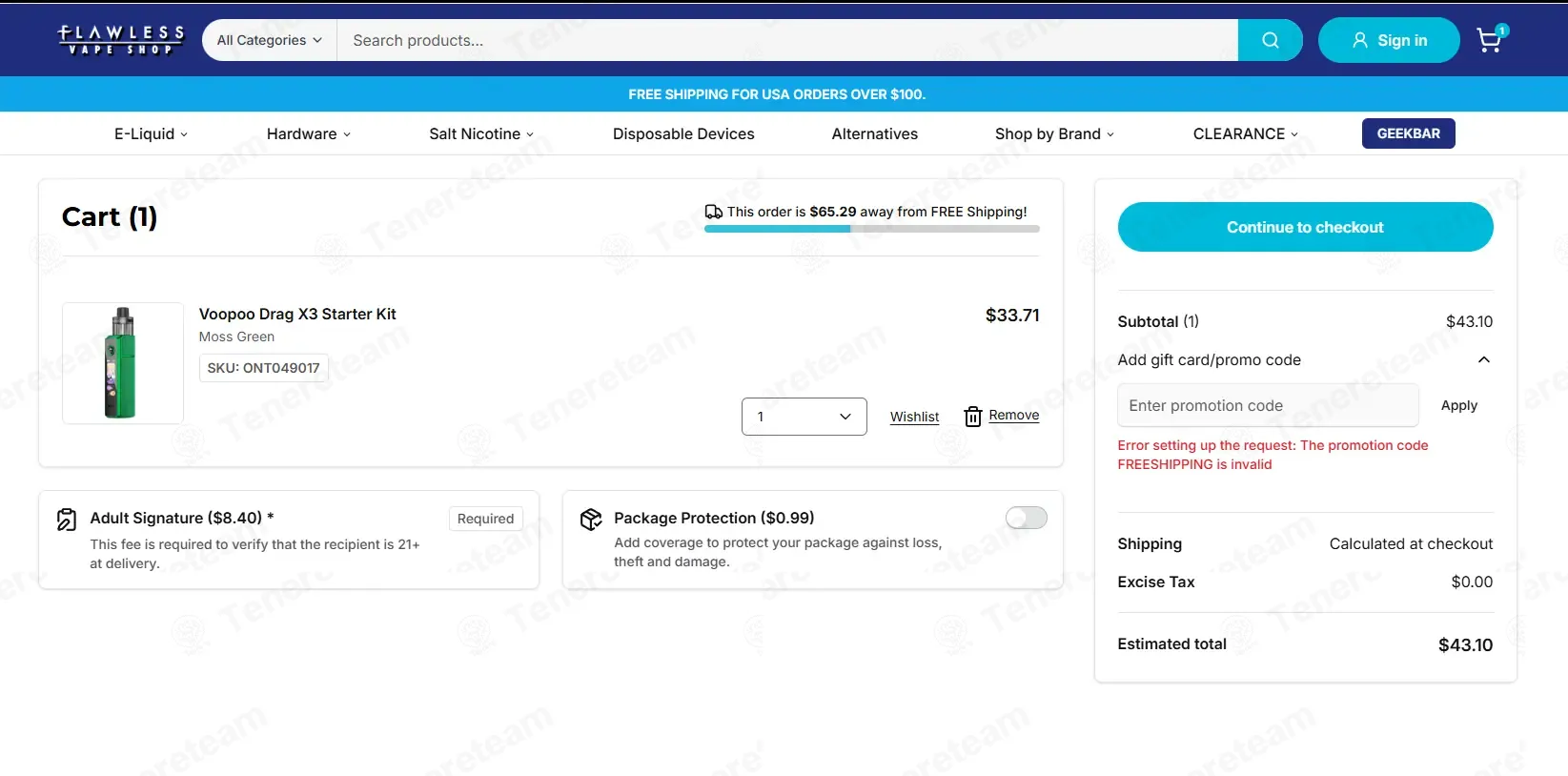Continue to checkout

(1305, 227)
